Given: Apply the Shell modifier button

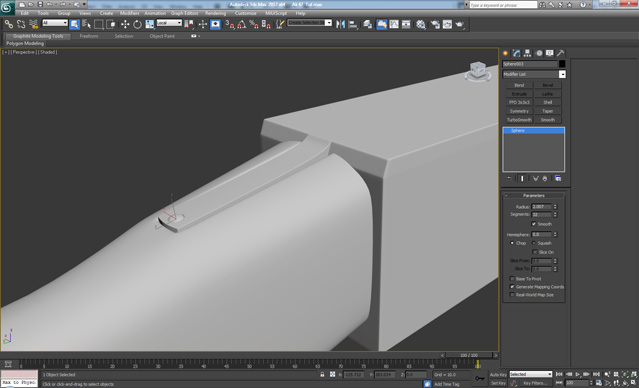Looking at the screenshot, I should tap(548, 102).
